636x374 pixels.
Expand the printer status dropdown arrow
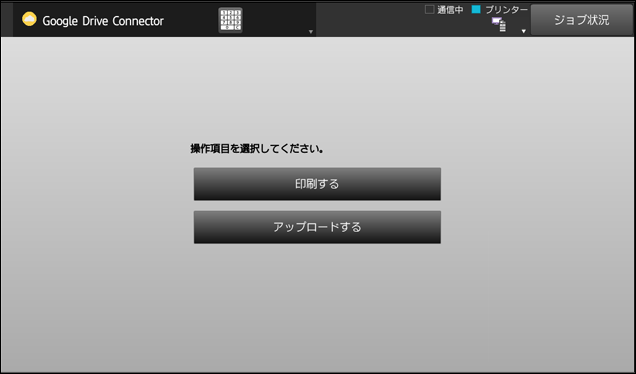point(524,31)
